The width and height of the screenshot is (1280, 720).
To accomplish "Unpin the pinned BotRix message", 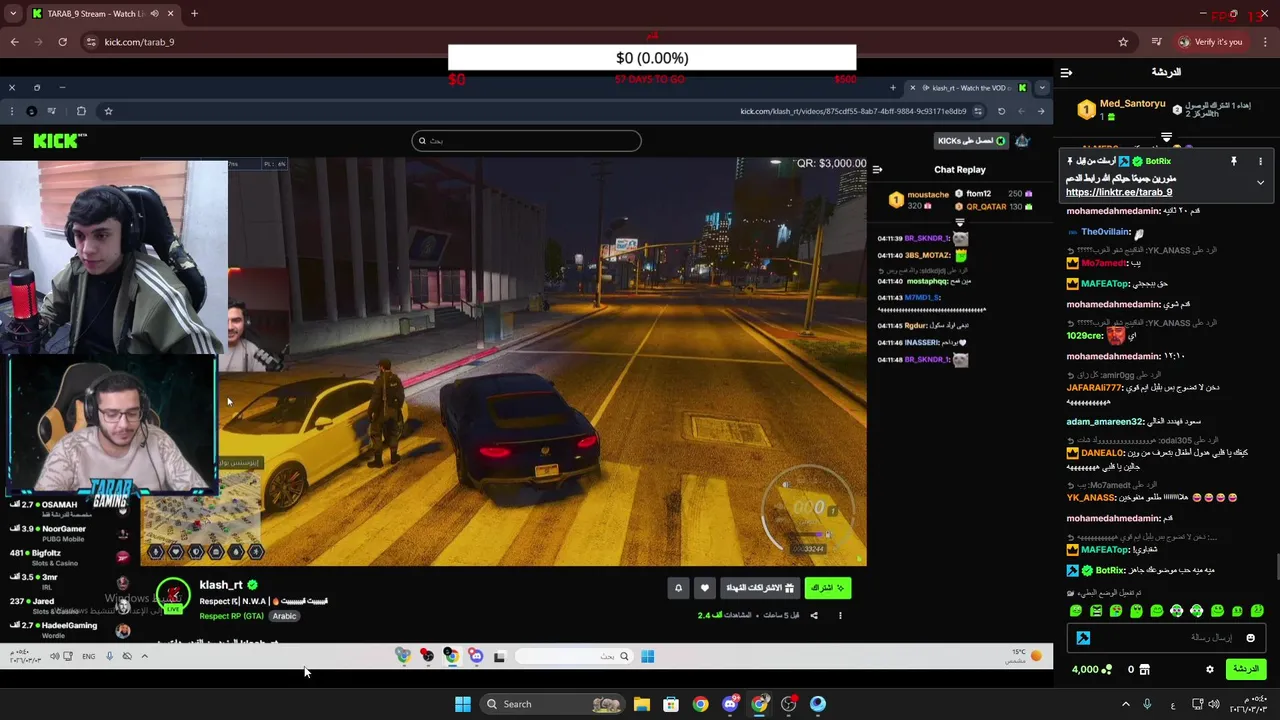I will click(1233, 161).
